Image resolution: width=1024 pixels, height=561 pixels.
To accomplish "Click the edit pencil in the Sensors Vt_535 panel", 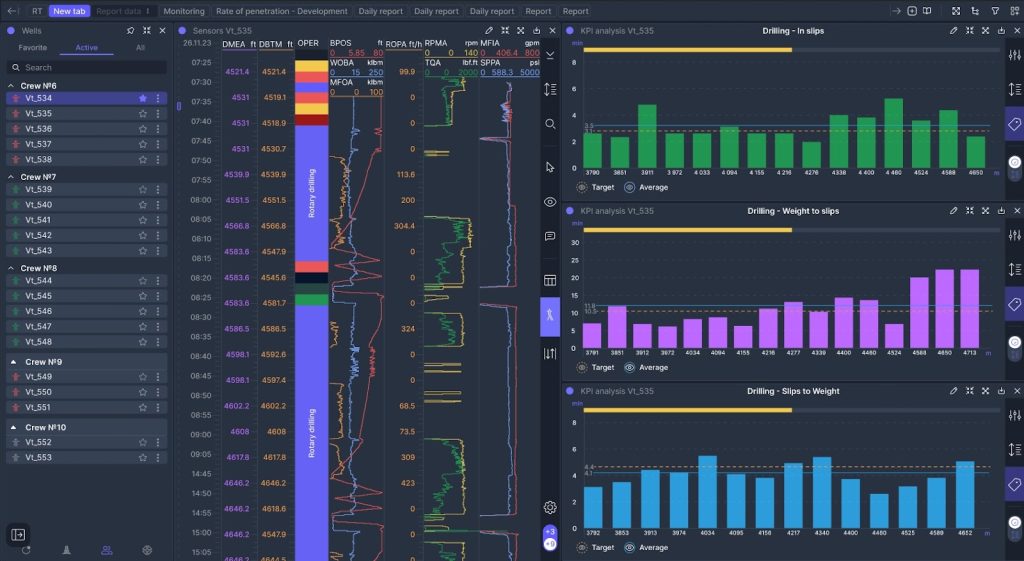I will 489,31.
